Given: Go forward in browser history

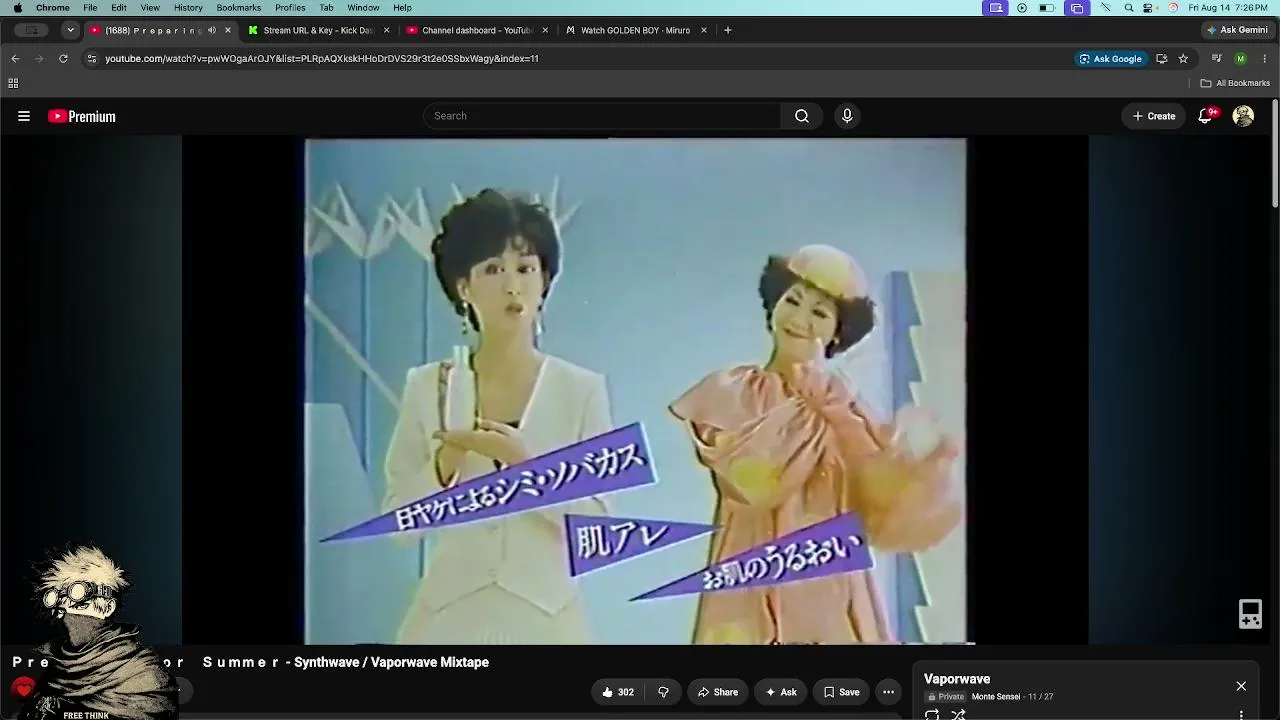Looking at the screenshot, I should pyautogui.click(x=39, y=59).
